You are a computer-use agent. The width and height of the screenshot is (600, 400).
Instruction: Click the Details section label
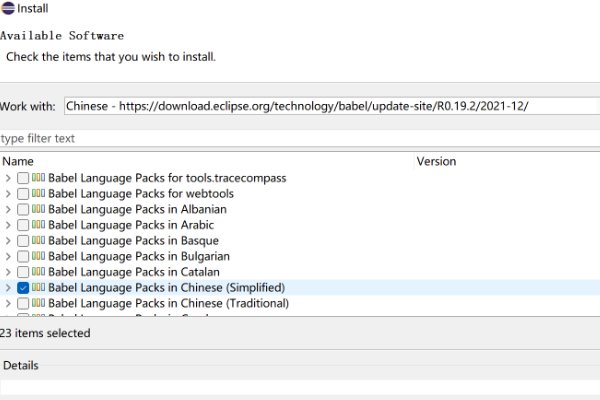[x=21, y=365]
